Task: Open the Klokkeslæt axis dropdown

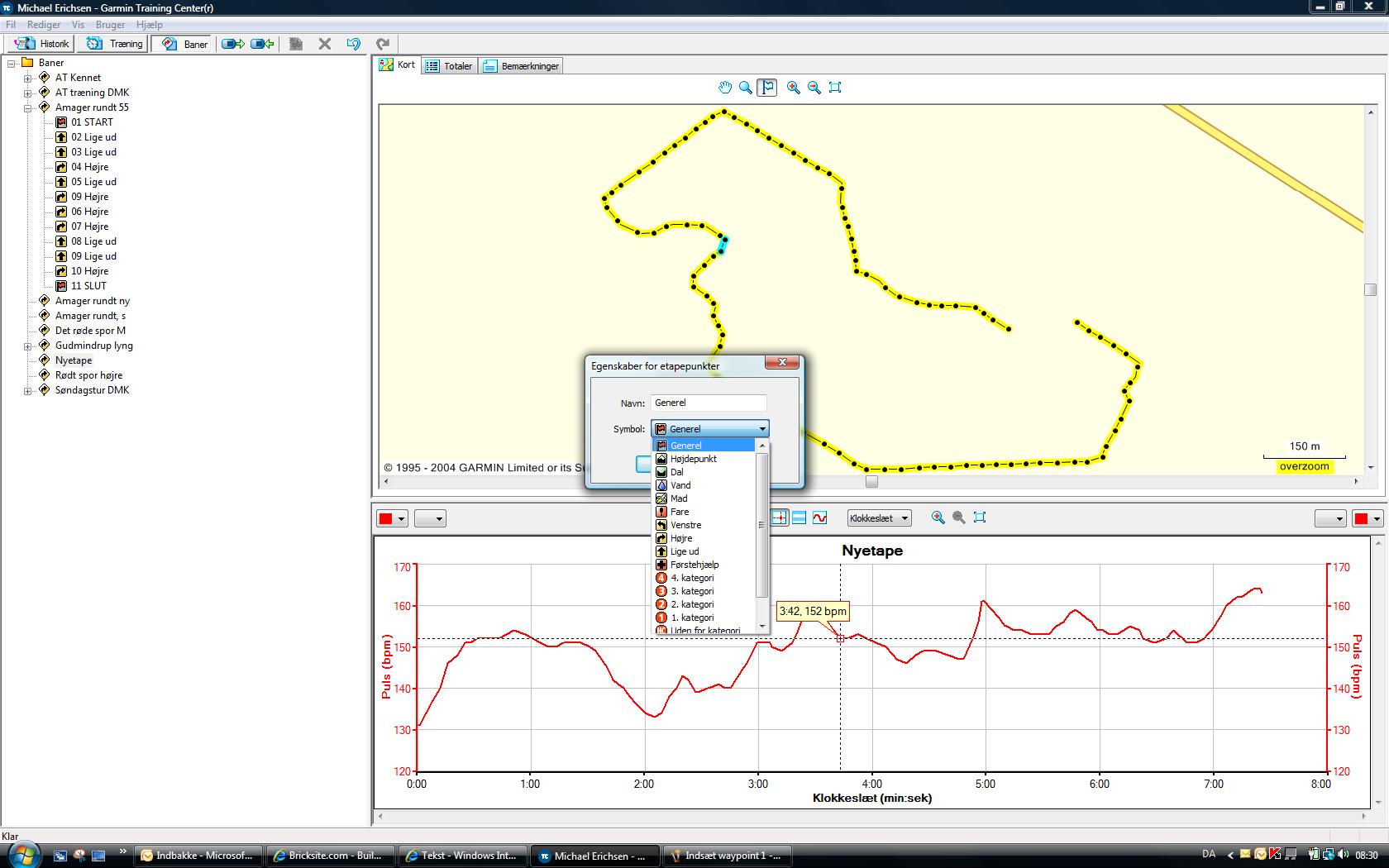Action: [879, 518]
